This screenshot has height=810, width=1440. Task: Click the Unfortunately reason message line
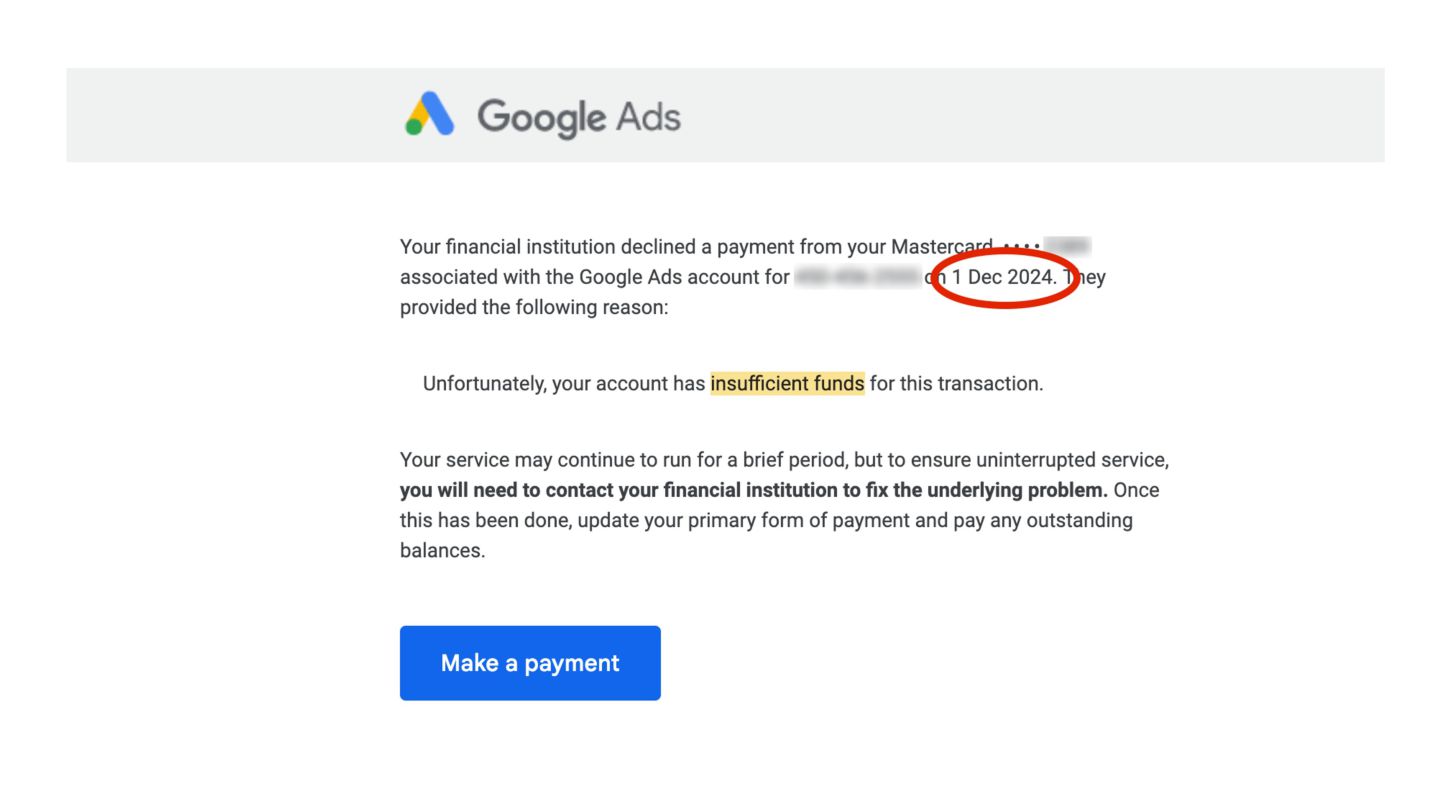[x=733, y=383]
